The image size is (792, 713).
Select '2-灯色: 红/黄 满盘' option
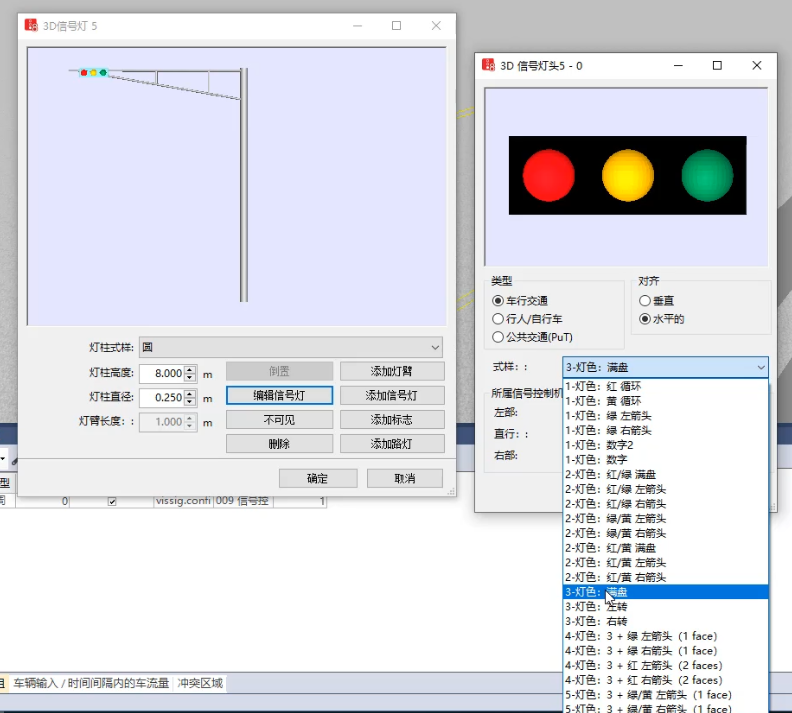point(665,548)
